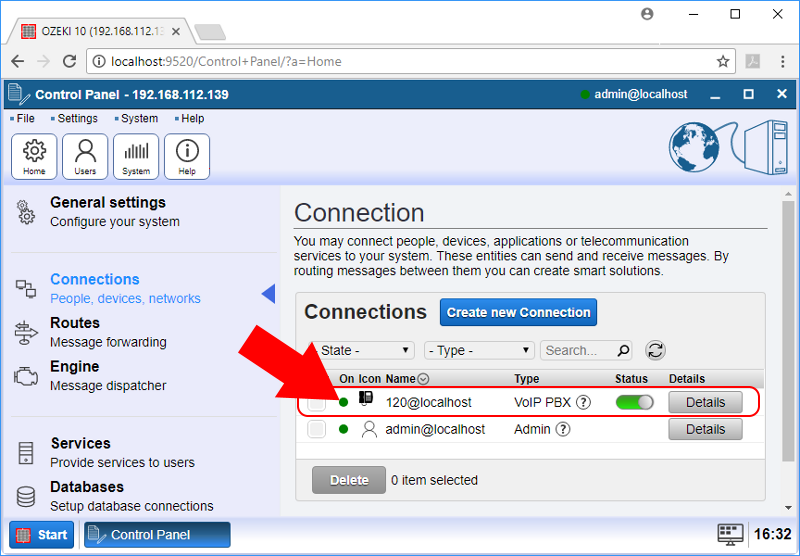Click the Admin type help question mark
The height and width of the screenshot is (556, 800).
(x=563, y=429)
